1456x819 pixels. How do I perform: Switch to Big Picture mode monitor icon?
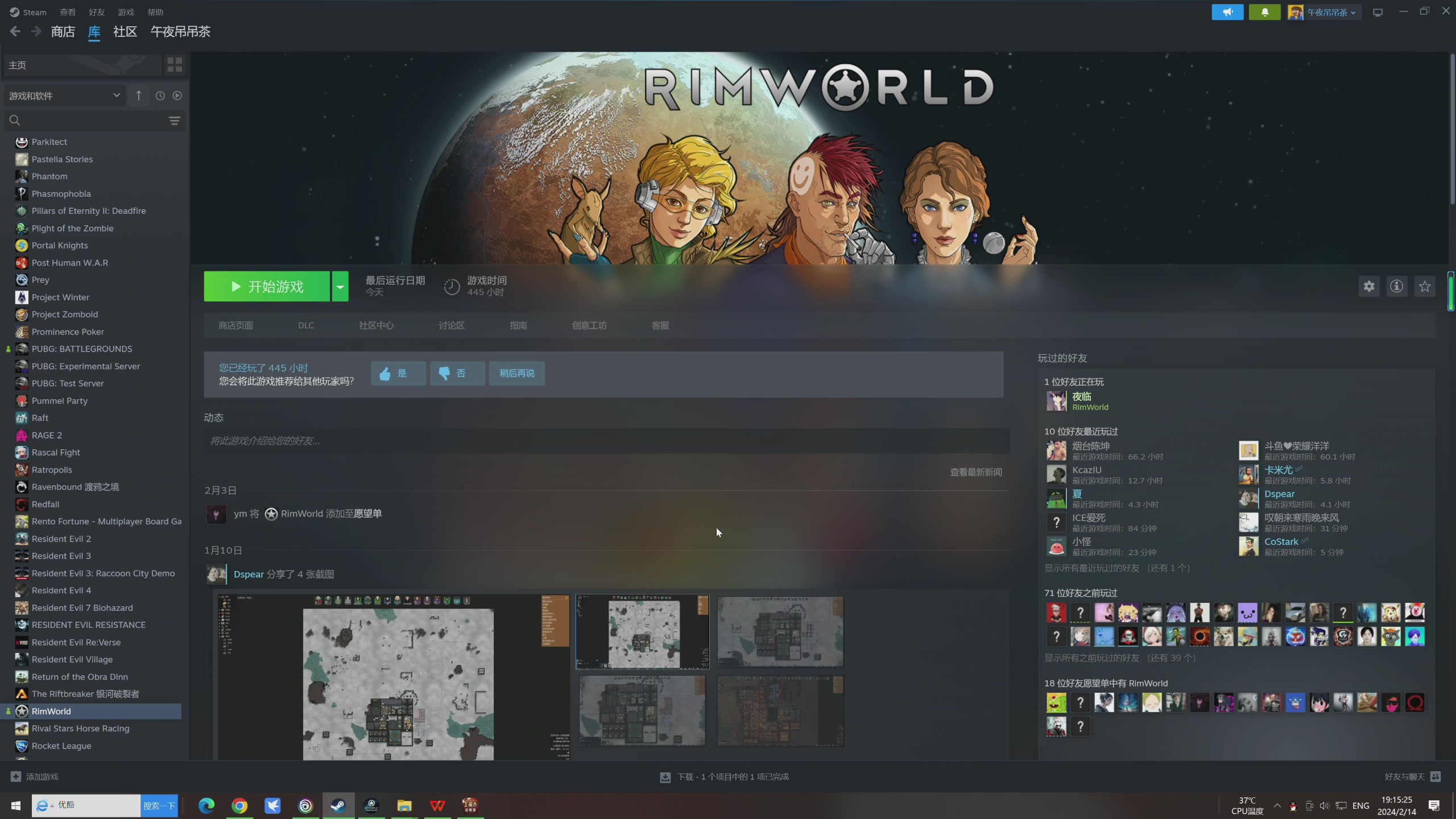(x=1378, y=12)
